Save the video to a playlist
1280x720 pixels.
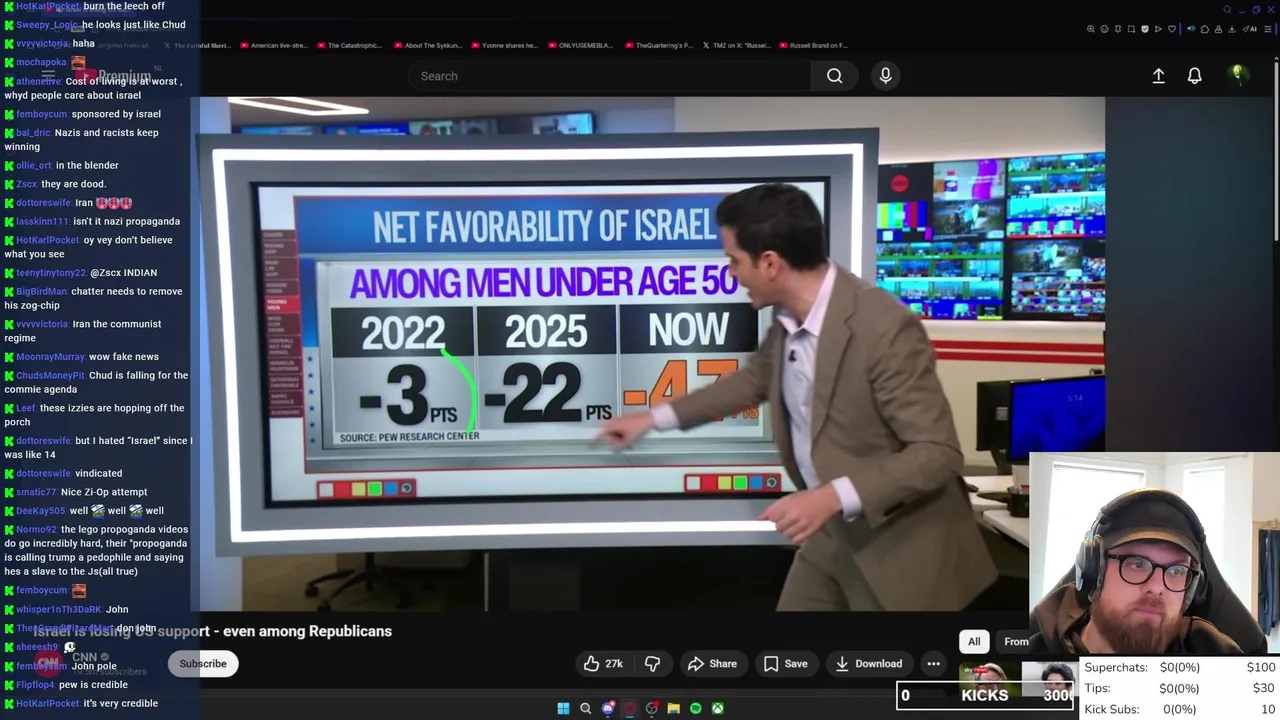click(785, 663)
